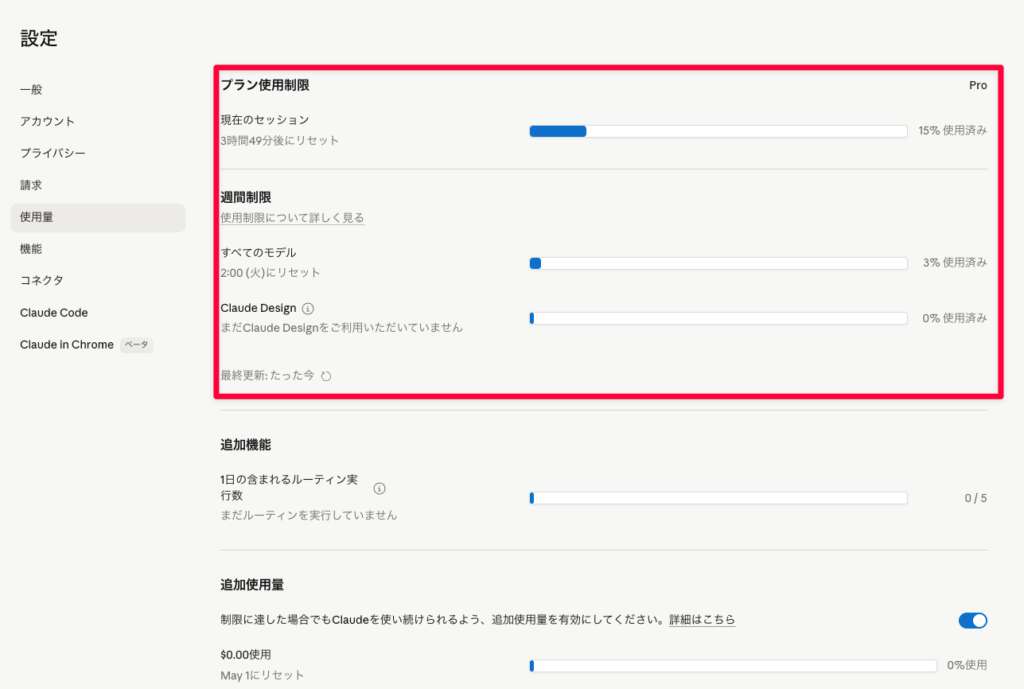Viewport: 1024px width, 689px height.
Task: Click the 0%使用 extra usage value
Action: tap(967, 665)
